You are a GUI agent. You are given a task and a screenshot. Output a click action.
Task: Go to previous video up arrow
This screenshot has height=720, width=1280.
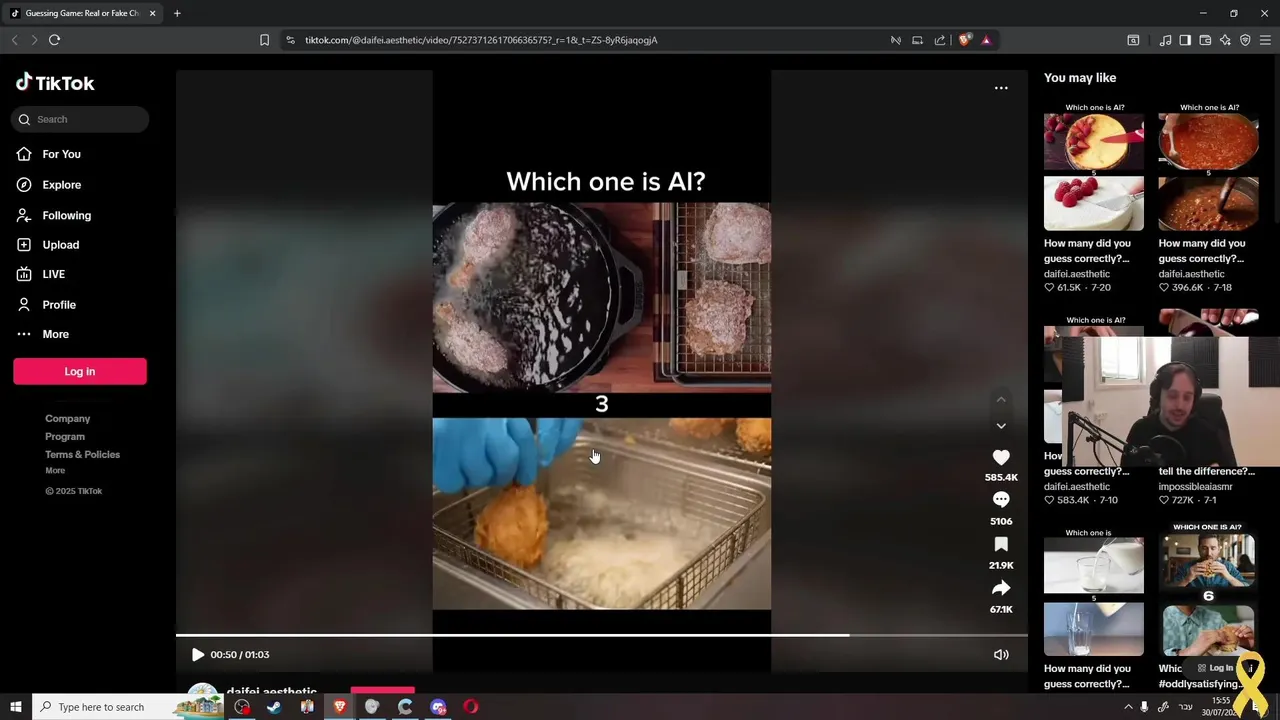pos(1001,399)
